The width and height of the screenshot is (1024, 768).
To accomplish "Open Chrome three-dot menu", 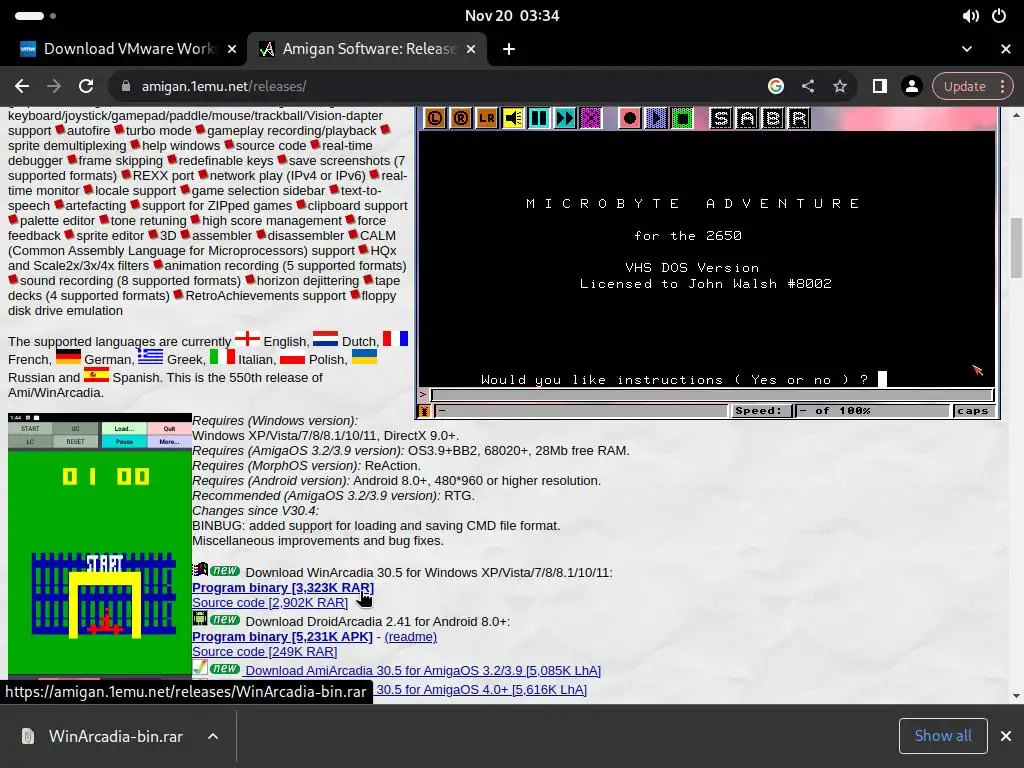I will [x=1002, y=86].
